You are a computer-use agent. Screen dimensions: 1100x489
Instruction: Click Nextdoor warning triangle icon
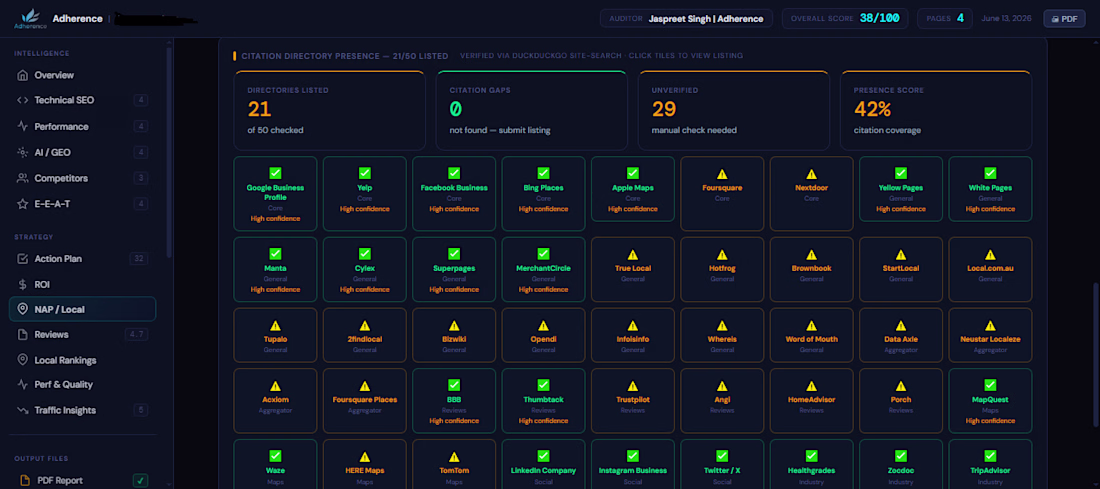[x=812, y=174]
